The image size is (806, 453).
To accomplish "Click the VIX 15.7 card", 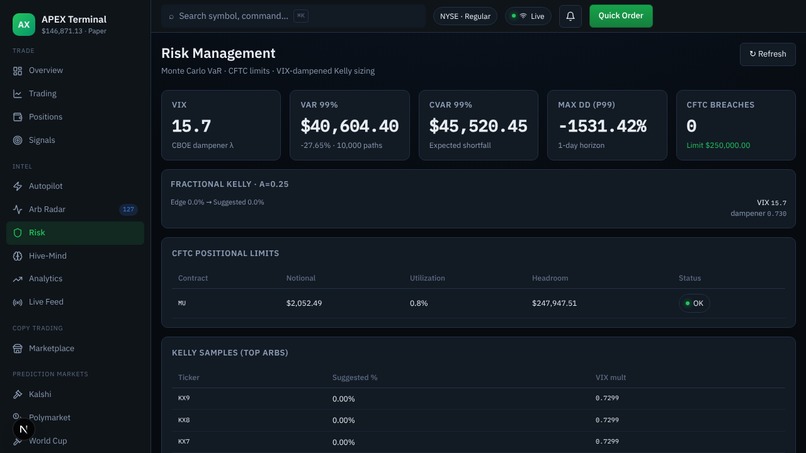I will pyautogui.click(x=221, y=125).
